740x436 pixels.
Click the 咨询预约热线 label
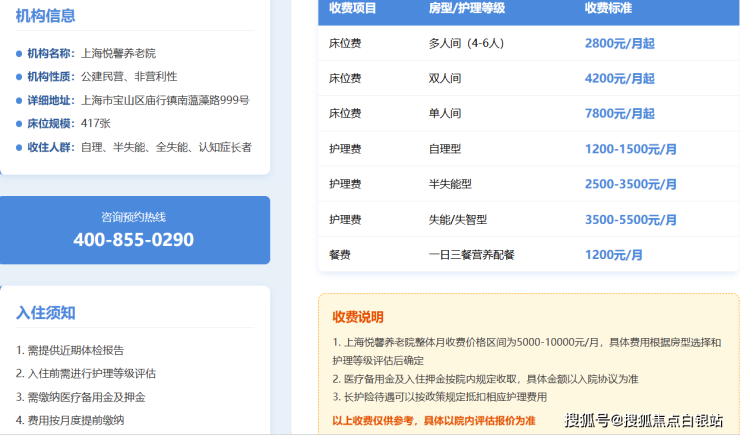coord(134,217)
